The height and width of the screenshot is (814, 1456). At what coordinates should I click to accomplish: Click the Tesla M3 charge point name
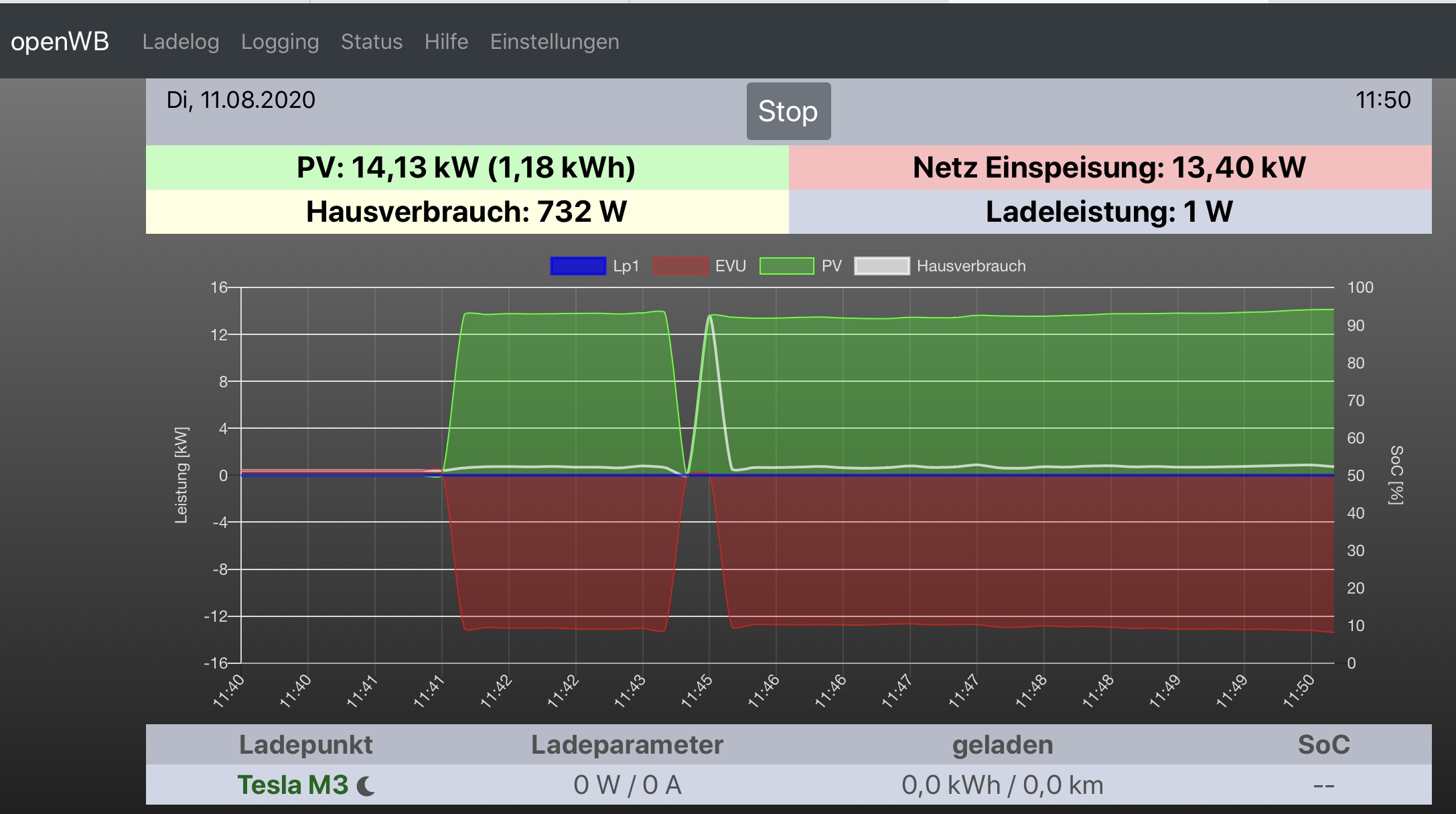(x=293, y=785)
